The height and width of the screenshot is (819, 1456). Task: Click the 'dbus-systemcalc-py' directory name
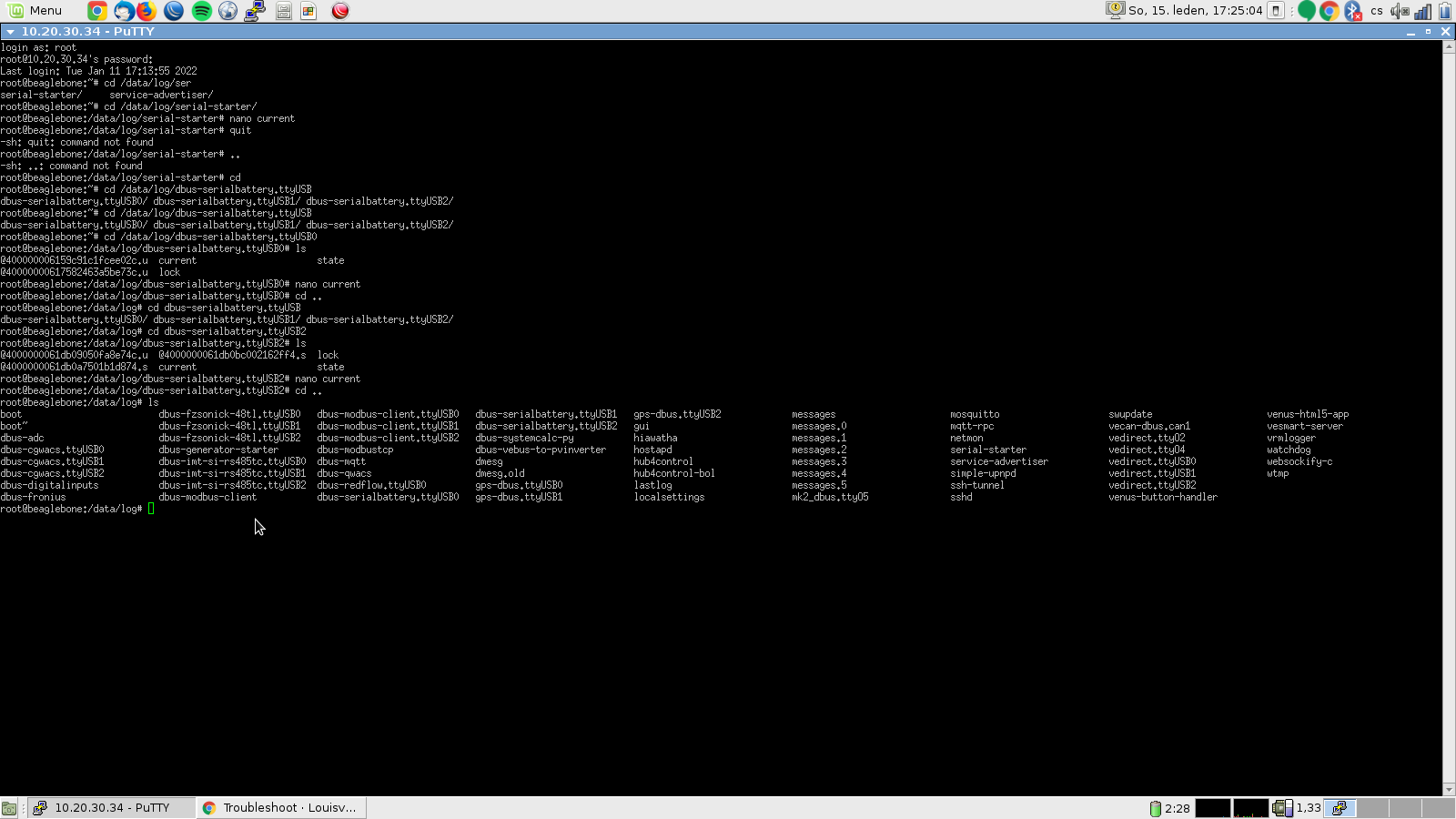coord(524,438)
